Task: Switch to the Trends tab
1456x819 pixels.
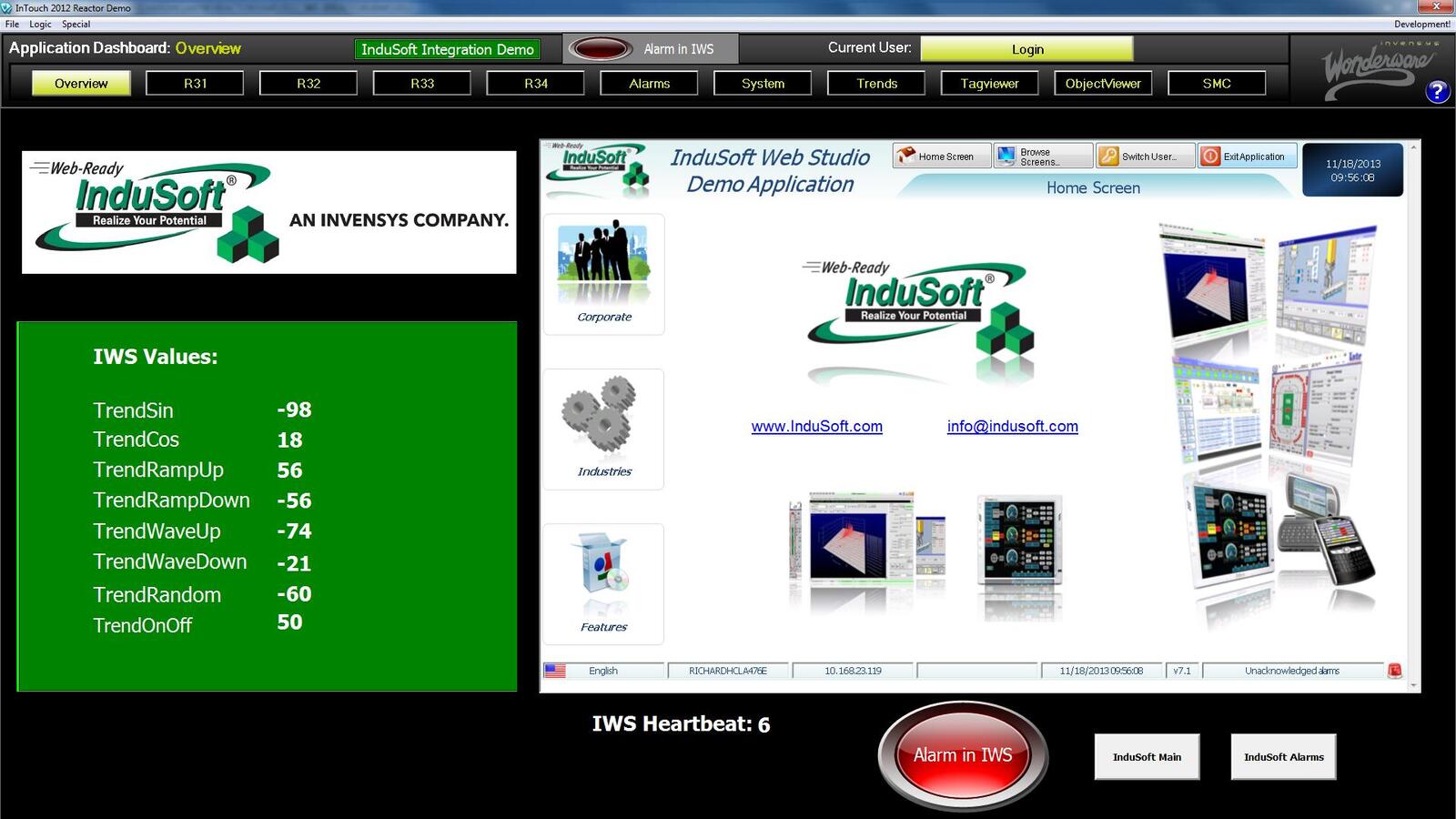Action: tap(875, 83)
